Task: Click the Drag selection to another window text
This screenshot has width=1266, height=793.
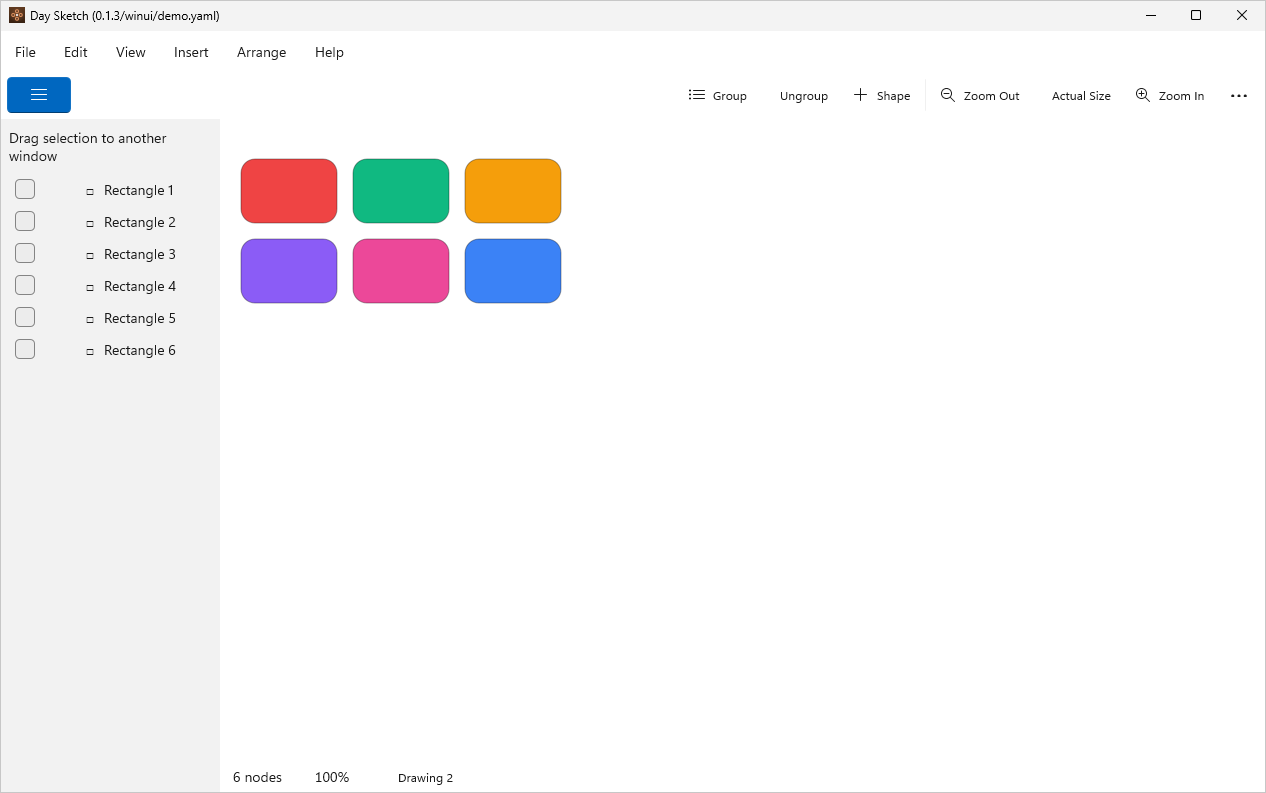Action: 88,147
